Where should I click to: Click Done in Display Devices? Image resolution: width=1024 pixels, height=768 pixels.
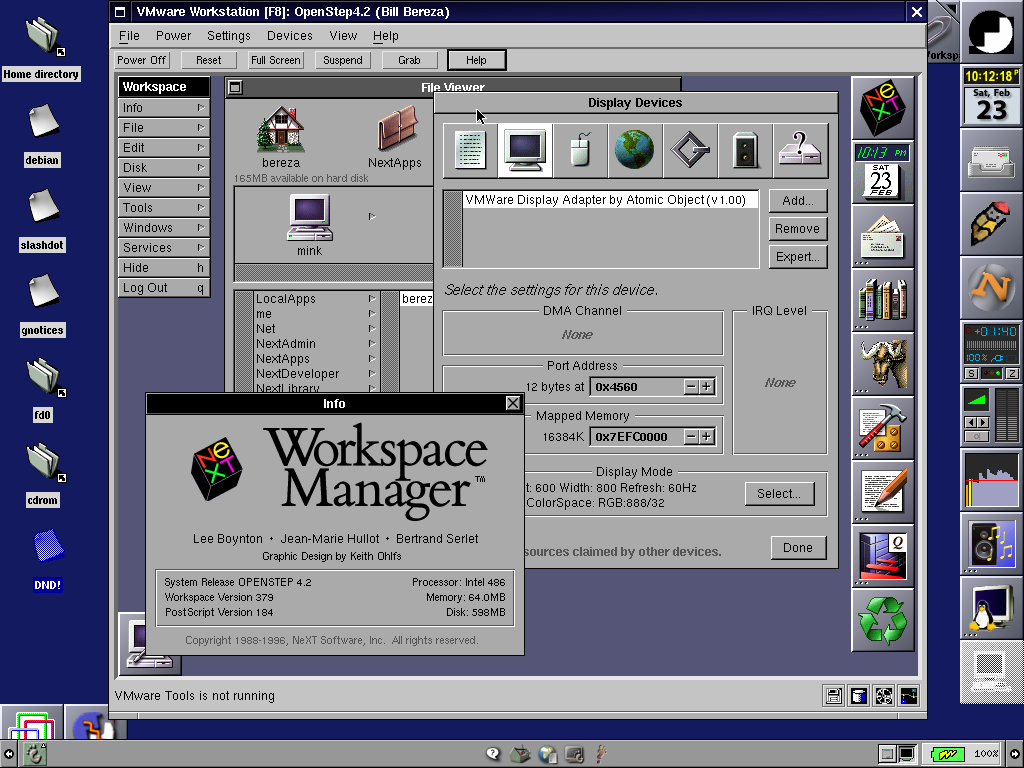pyautogui.click(x=798, y=548)
